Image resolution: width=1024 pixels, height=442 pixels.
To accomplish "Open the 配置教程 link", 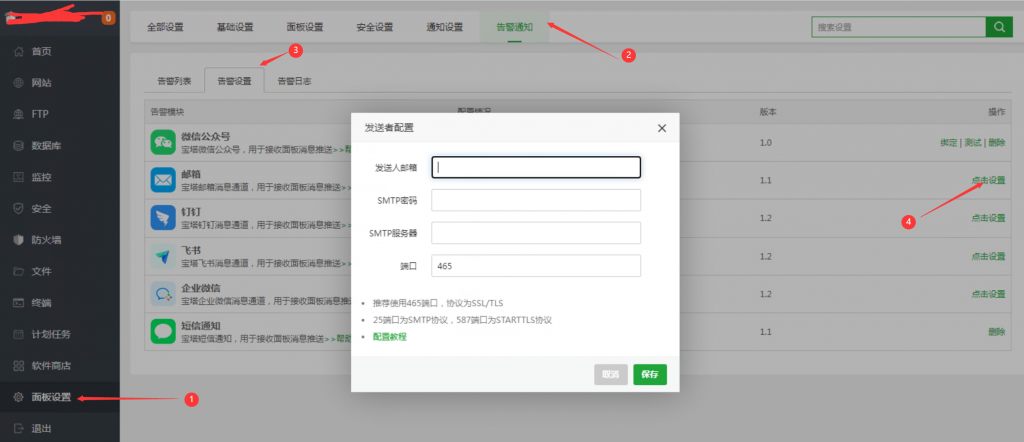I will click(389, 337).
